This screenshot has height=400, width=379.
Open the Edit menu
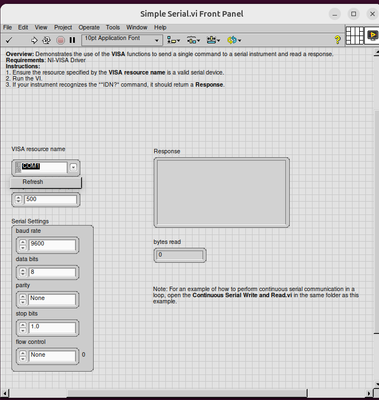point(23,28)
